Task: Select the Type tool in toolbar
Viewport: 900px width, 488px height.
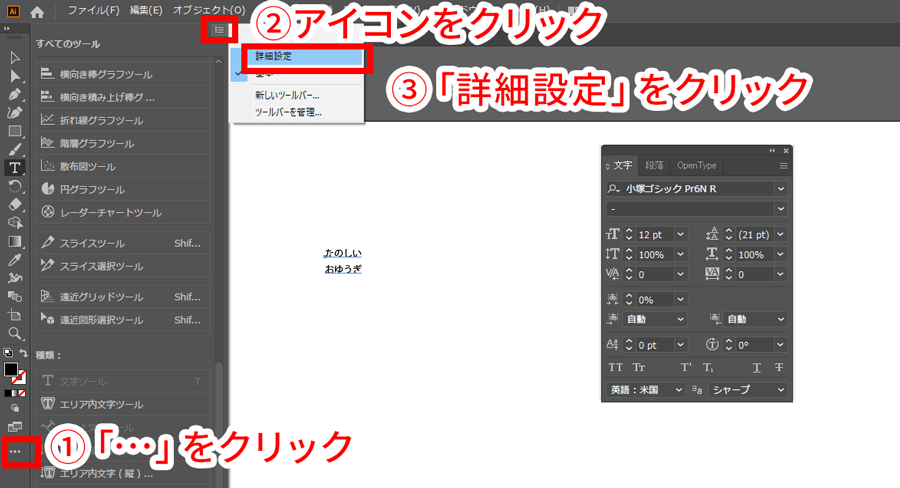Action: pyautogui.click(x=15, y=168)
